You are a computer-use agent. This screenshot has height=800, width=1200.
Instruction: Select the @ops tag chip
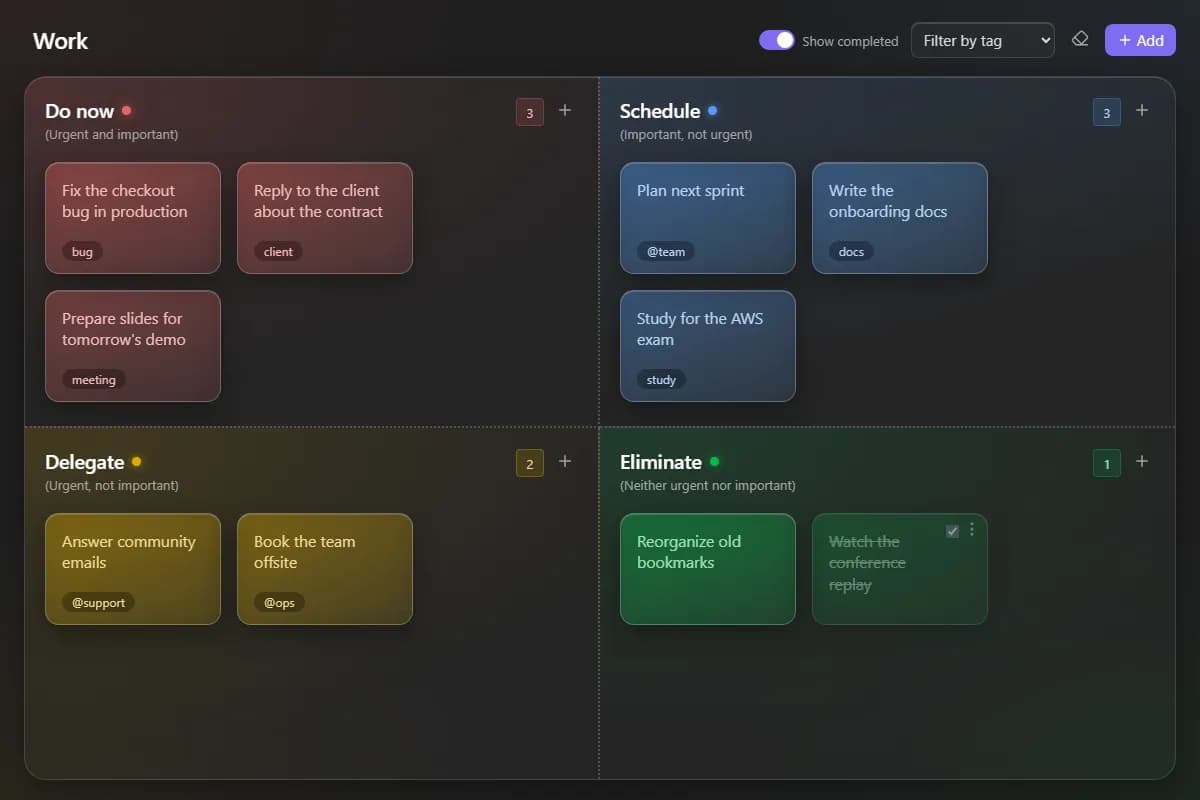point(279,603)
